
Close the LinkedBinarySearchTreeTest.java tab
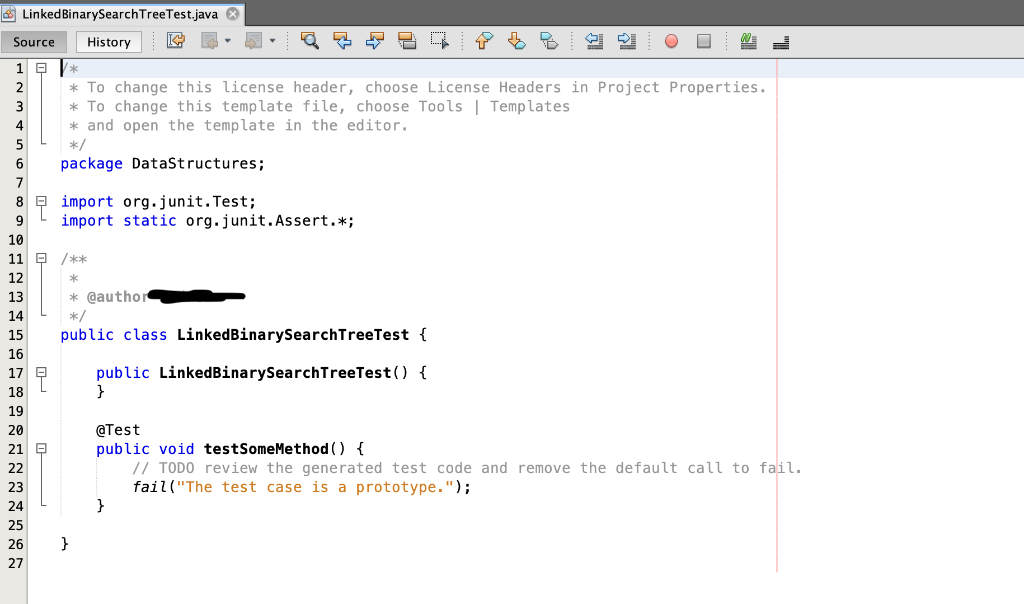(x=232, y=14)
